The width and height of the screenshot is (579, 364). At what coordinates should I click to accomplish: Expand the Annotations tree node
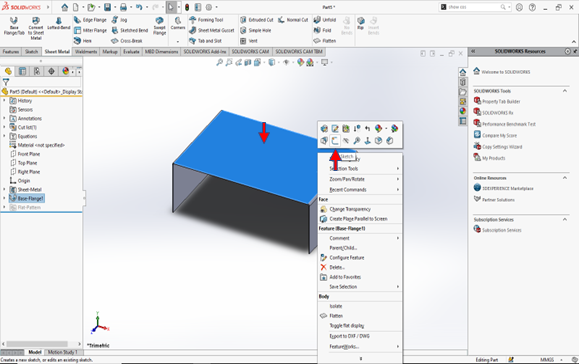click(4, 118)
